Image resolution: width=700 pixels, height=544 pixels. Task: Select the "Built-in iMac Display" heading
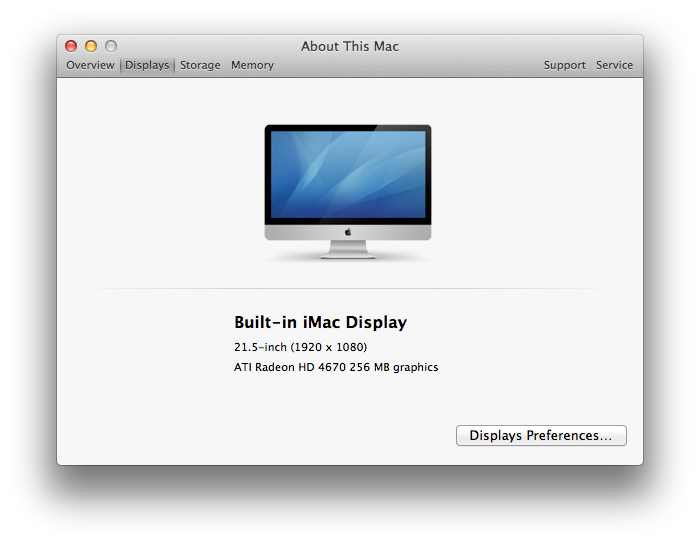coord(320,322)
